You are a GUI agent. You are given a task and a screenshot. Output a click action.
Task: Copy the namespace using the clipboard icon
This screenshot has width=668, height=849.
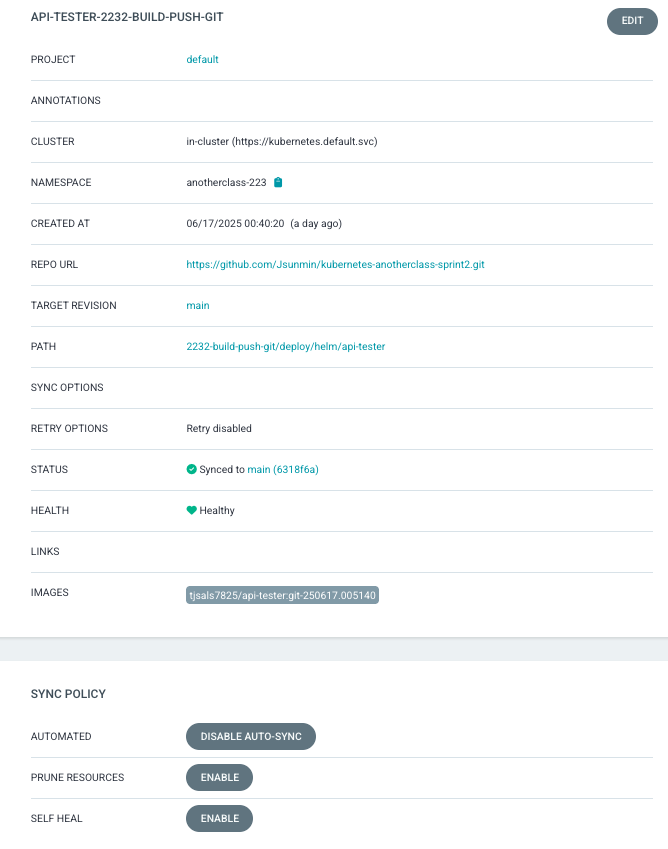[279, 182]
